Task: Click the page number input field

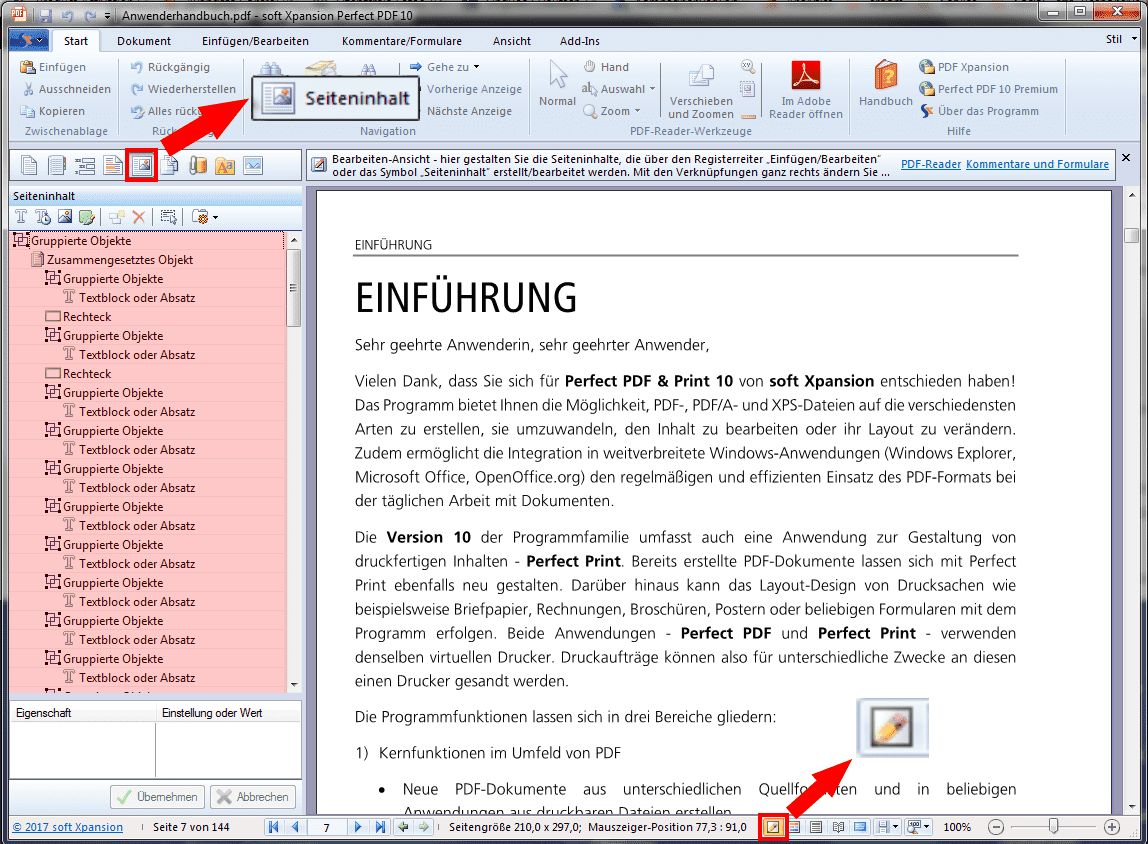Action: [x=327, y=827]
